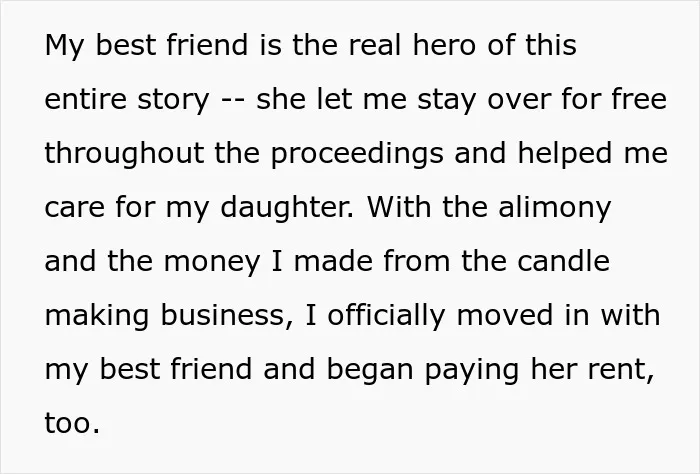This screenshot has height=474, width=700.
Task: Click the word "throughout"
Action: [x=124, y=154]
